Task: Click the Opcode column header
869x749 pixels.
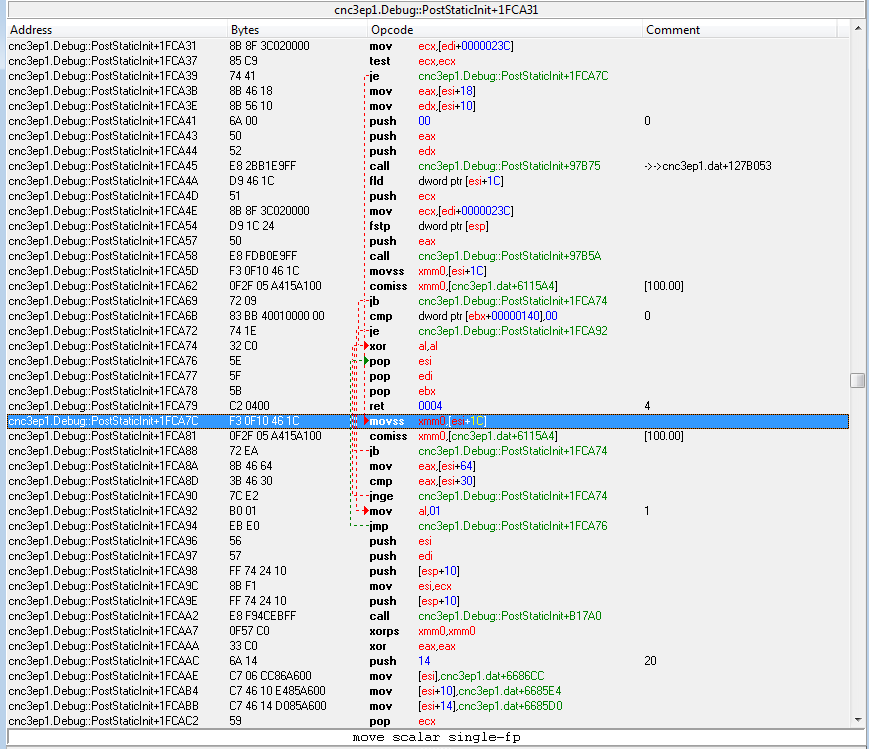Action: tap(392, 30)
